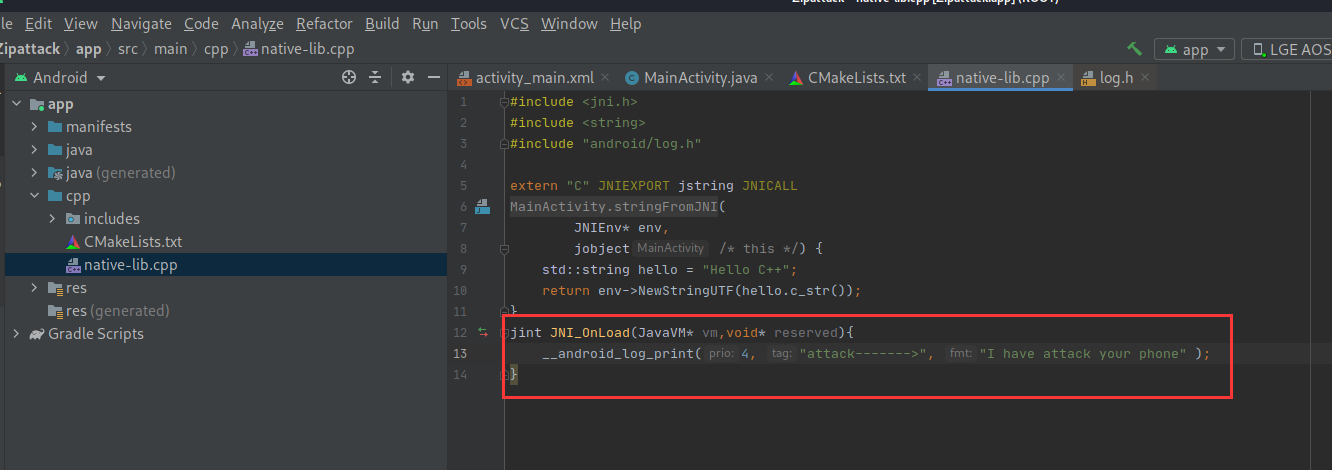1332x470 pixels.
Task: Select CMakeLists.txt in the project tree
Action: coord(133,242)
